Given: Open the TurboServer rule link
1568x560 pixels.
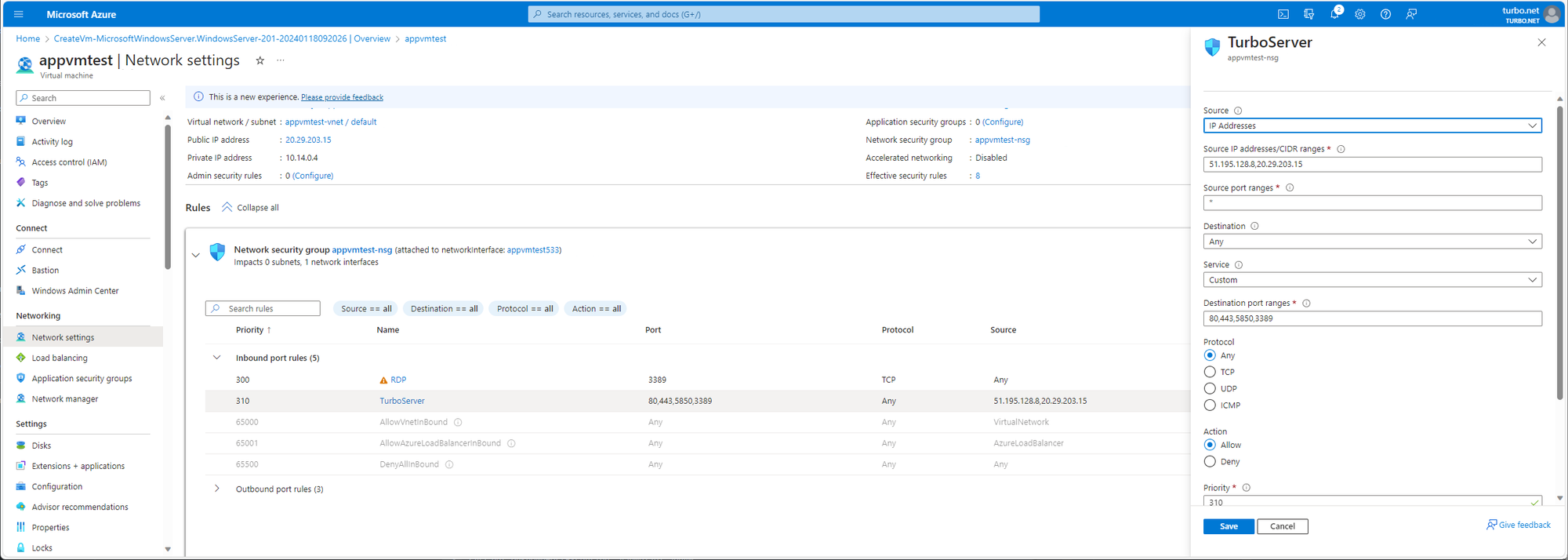Looking at the screenshot, I should 402,401.
